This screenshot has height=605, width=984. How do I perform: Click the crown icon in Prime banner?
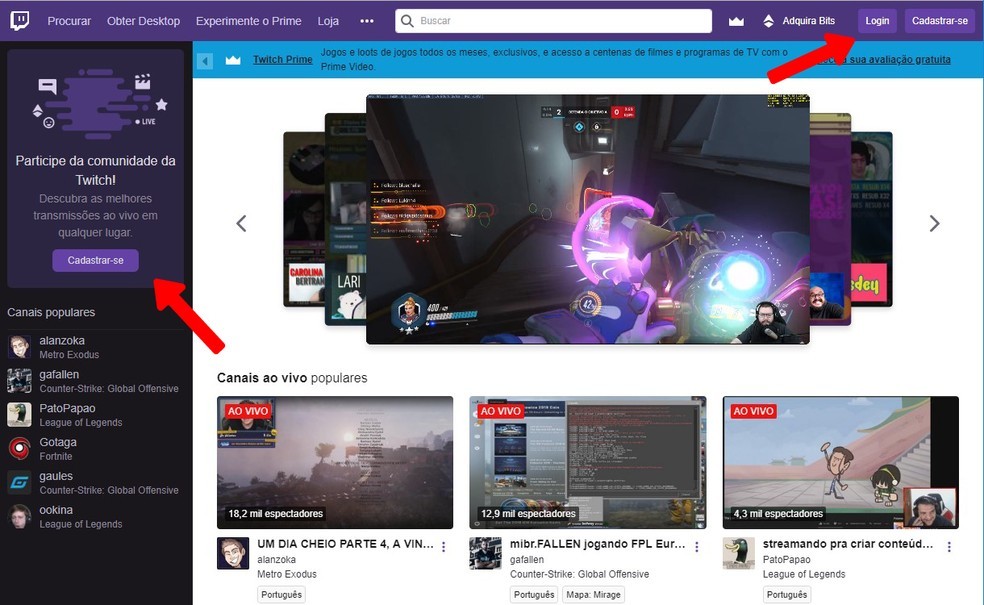(233, 60)
